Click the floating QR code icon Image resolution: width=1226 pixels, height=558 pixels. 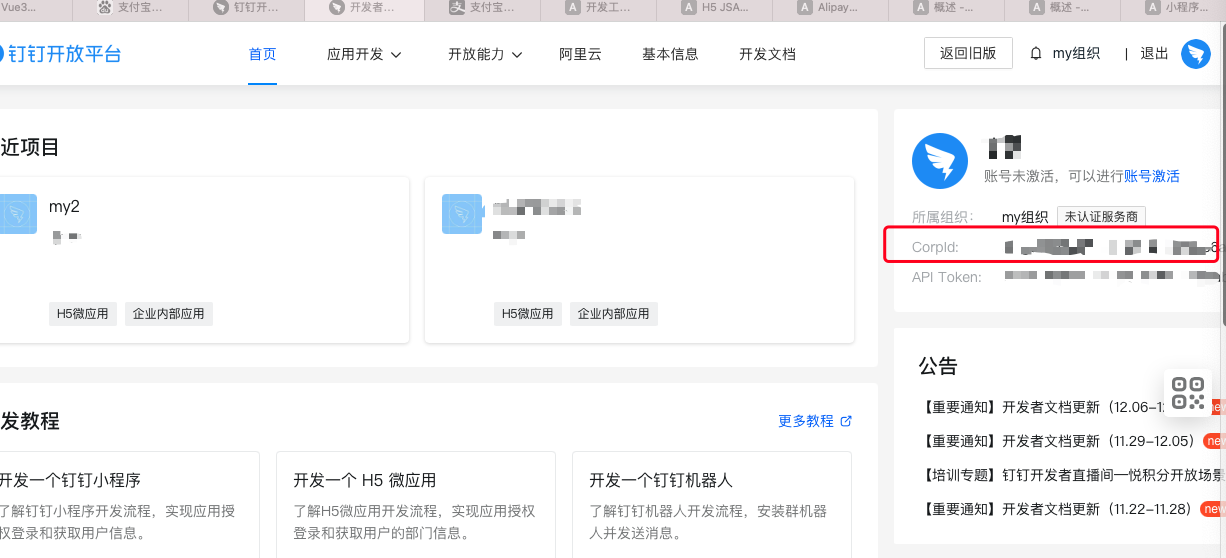(x=1188, y=393)
